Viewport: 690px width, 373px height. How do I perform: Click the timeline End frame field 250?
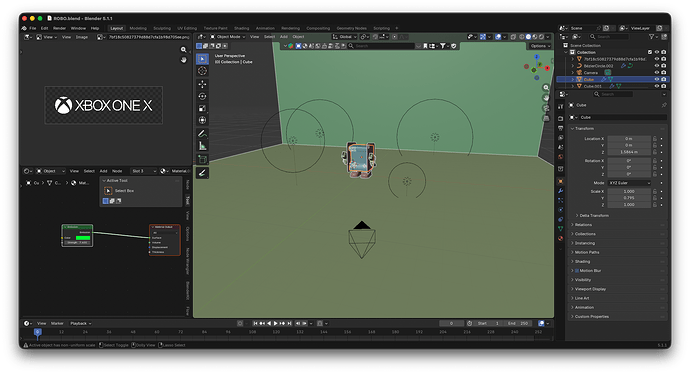coord(519,323)
